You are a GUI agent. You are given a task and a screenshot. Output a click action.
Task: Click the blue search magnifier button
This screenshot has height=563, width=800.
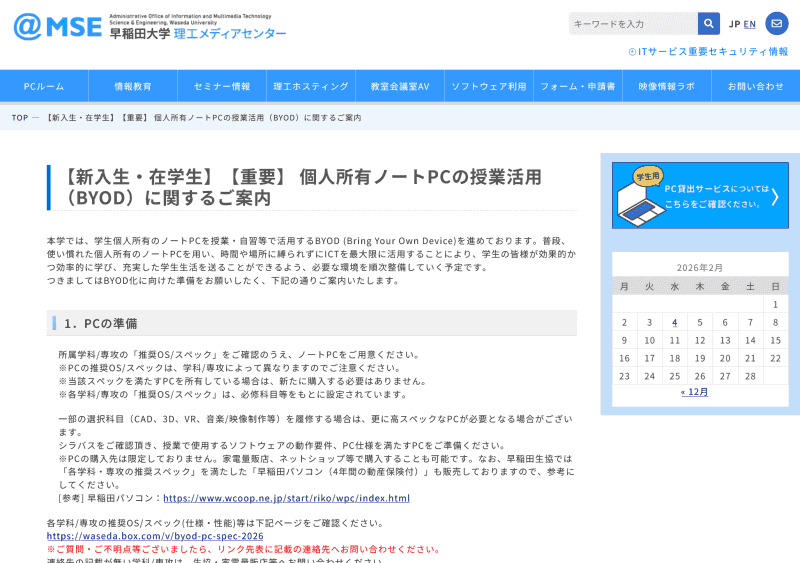(709, 23)
